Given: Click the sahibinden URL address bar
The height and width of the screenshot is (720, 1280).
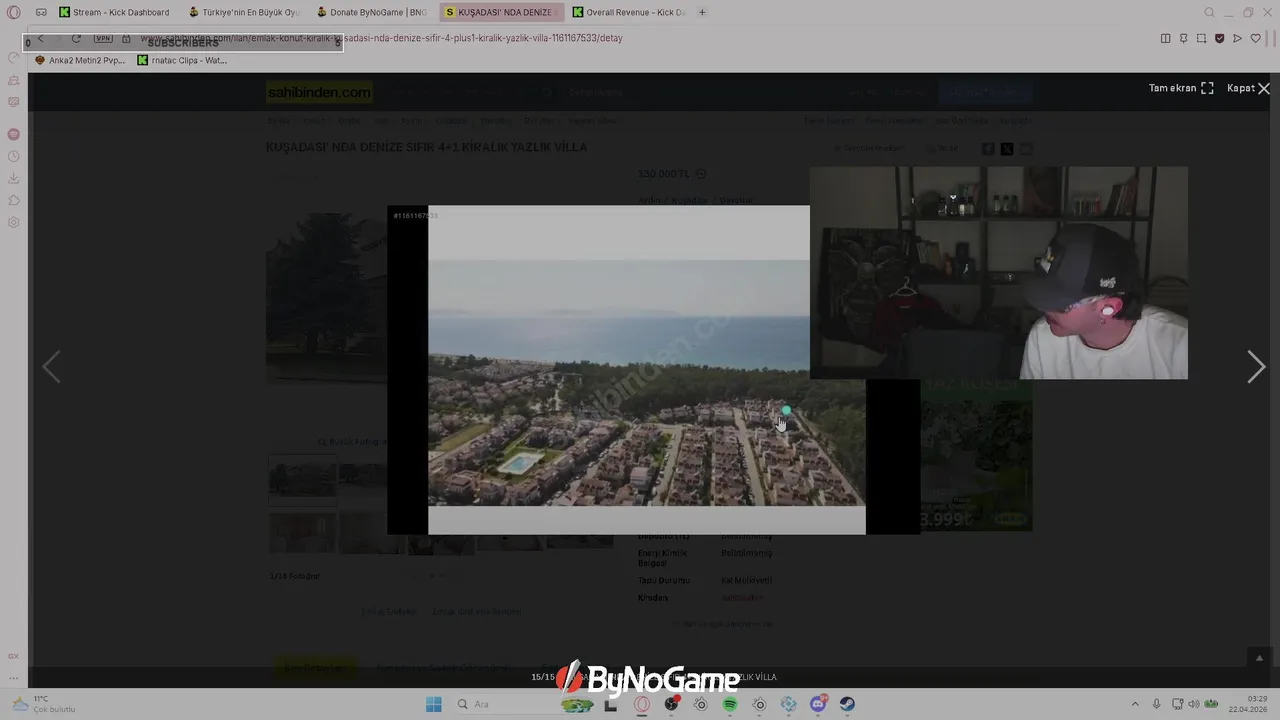Looking at the screenshot, I should (x=380, y=38).
